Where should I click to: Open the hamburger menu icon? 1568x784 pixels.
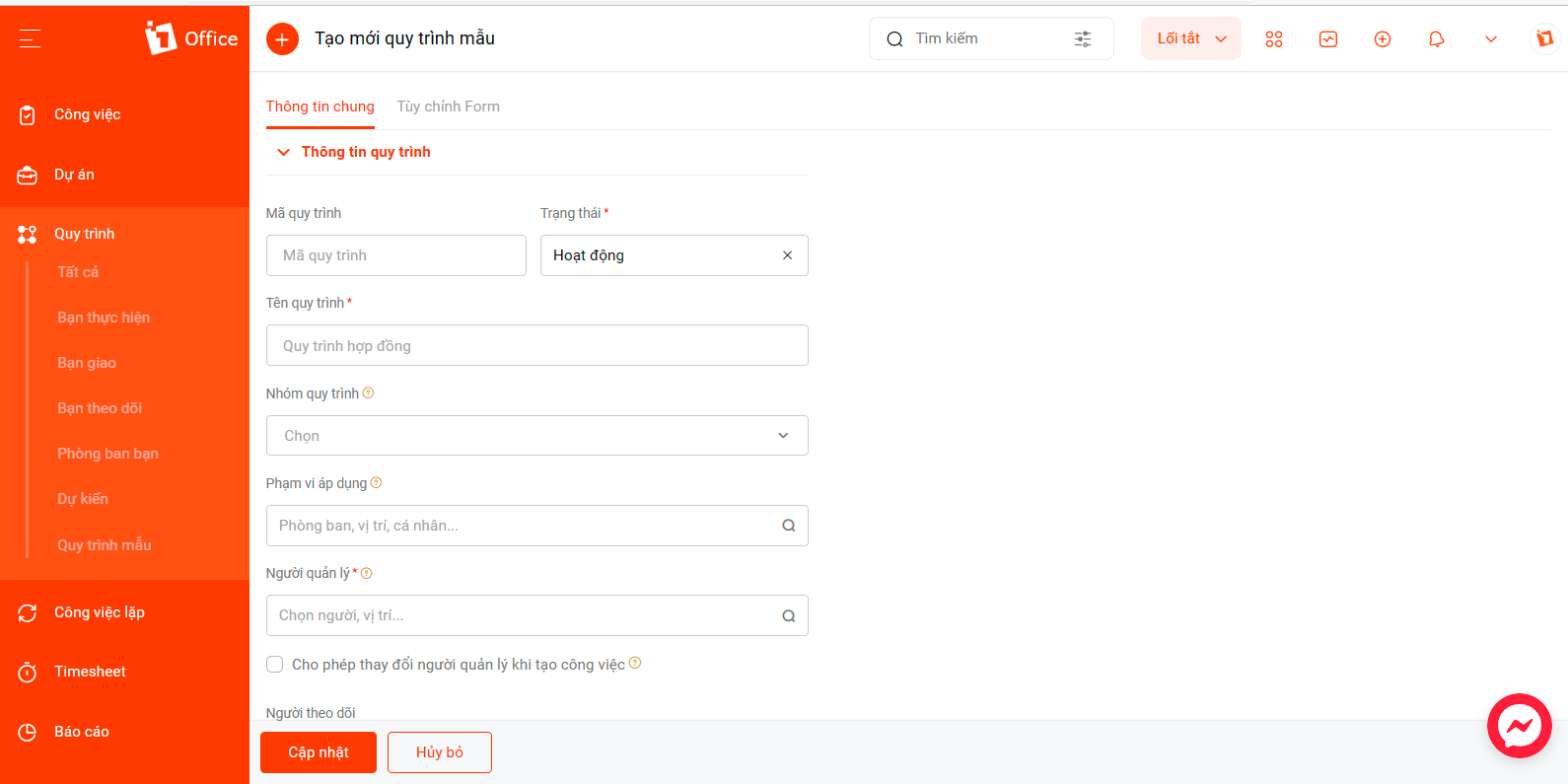coord(30,38)
